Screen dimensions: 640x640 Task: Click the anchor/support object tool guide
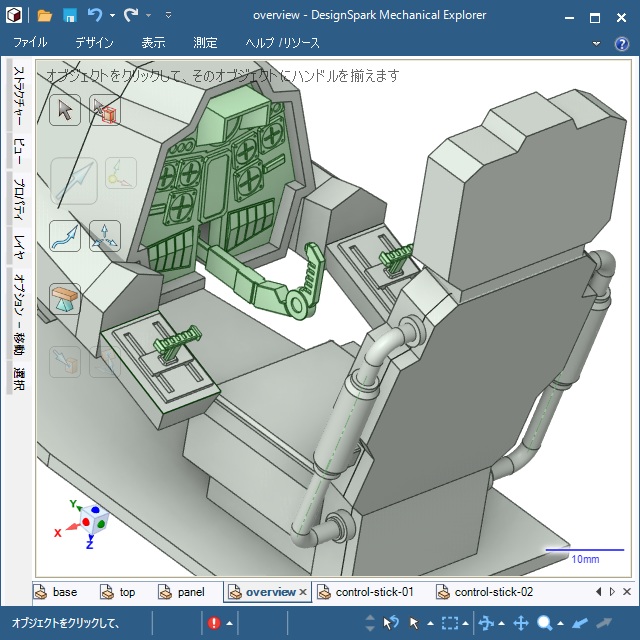65,298
